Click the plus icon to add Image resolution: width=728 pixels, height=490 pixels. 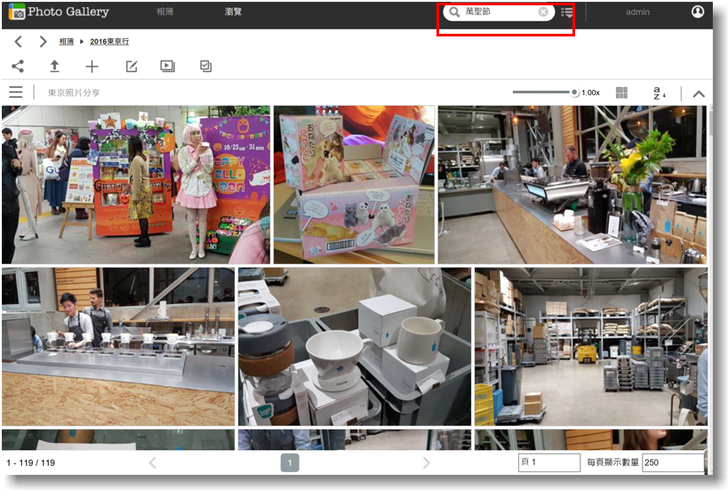tap(92, 66)
